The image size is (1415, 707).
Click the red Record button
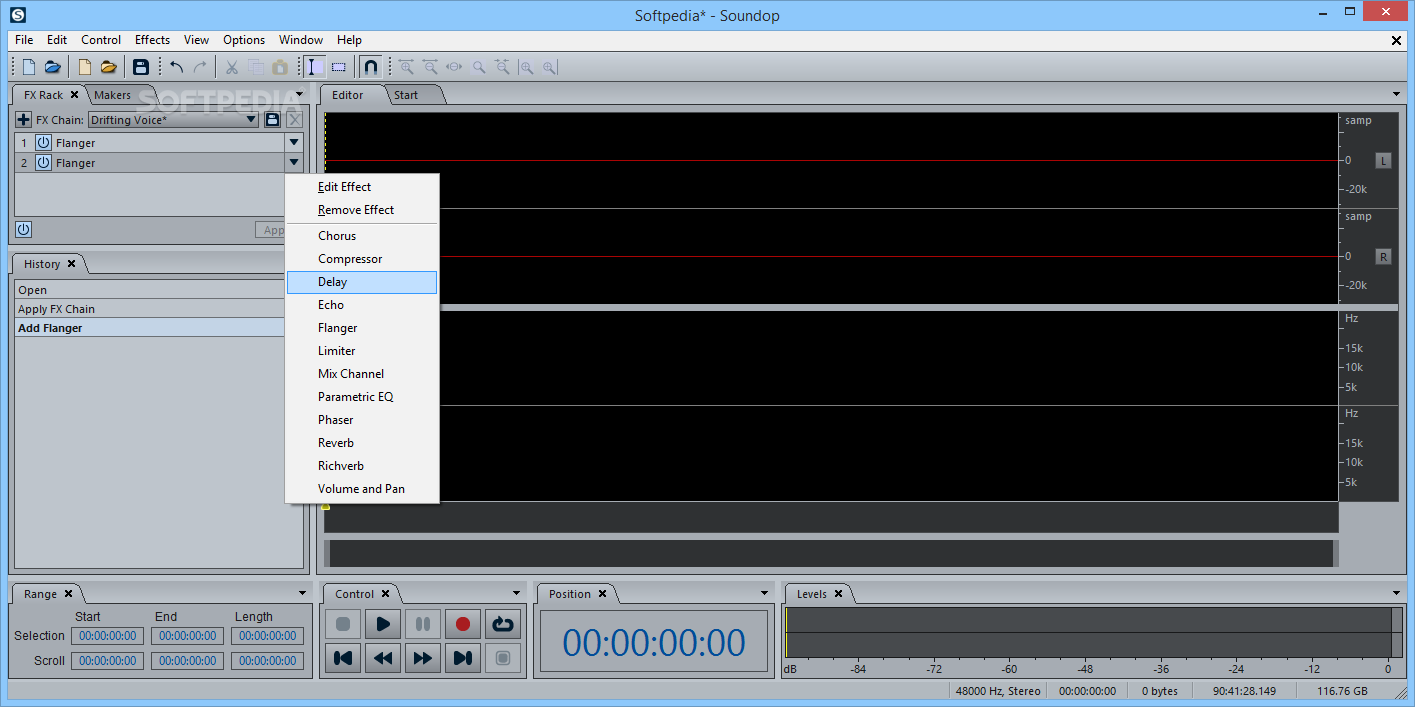coord(463,624)
